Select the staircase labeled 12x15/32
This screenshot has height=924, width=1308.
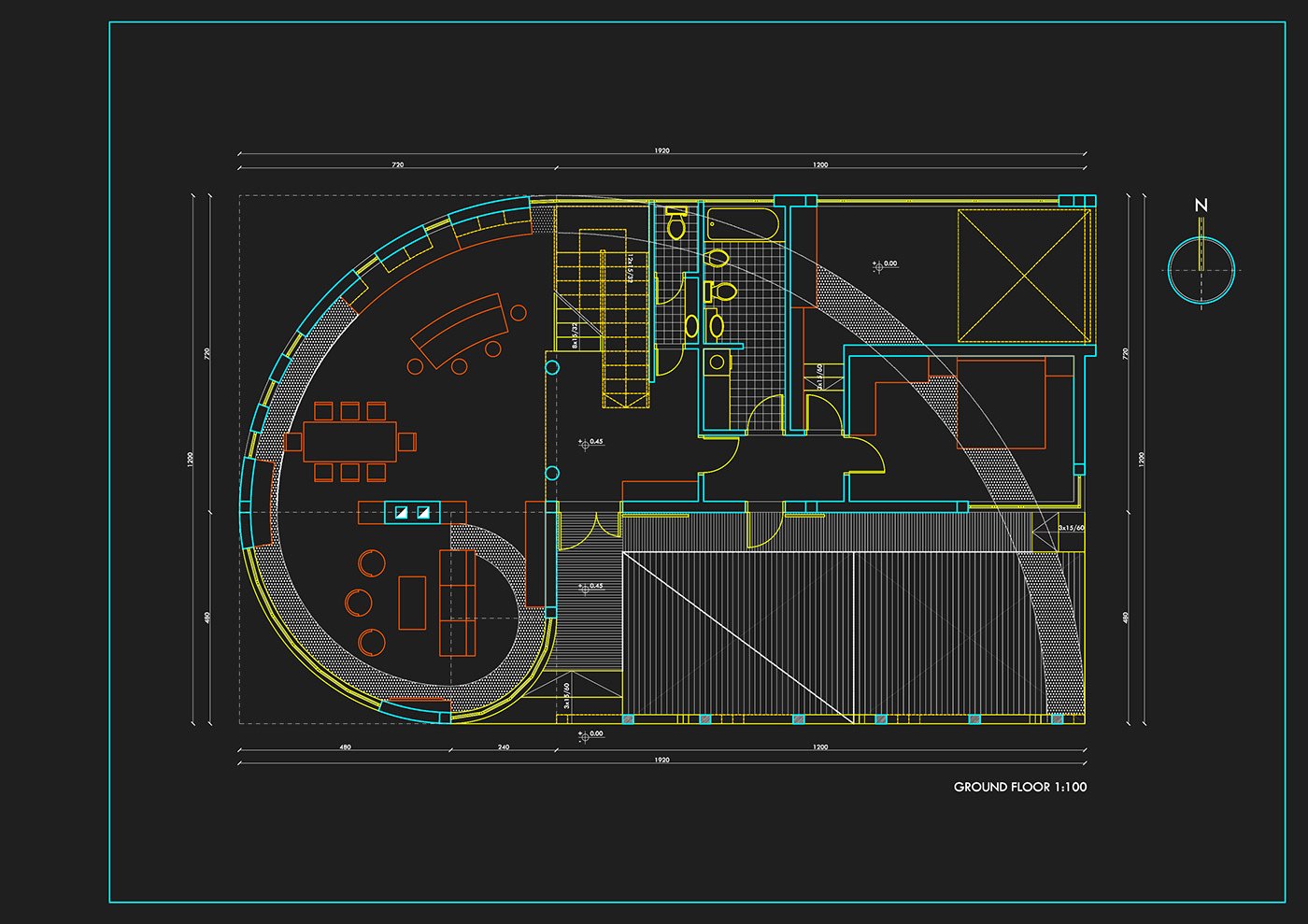603,318
